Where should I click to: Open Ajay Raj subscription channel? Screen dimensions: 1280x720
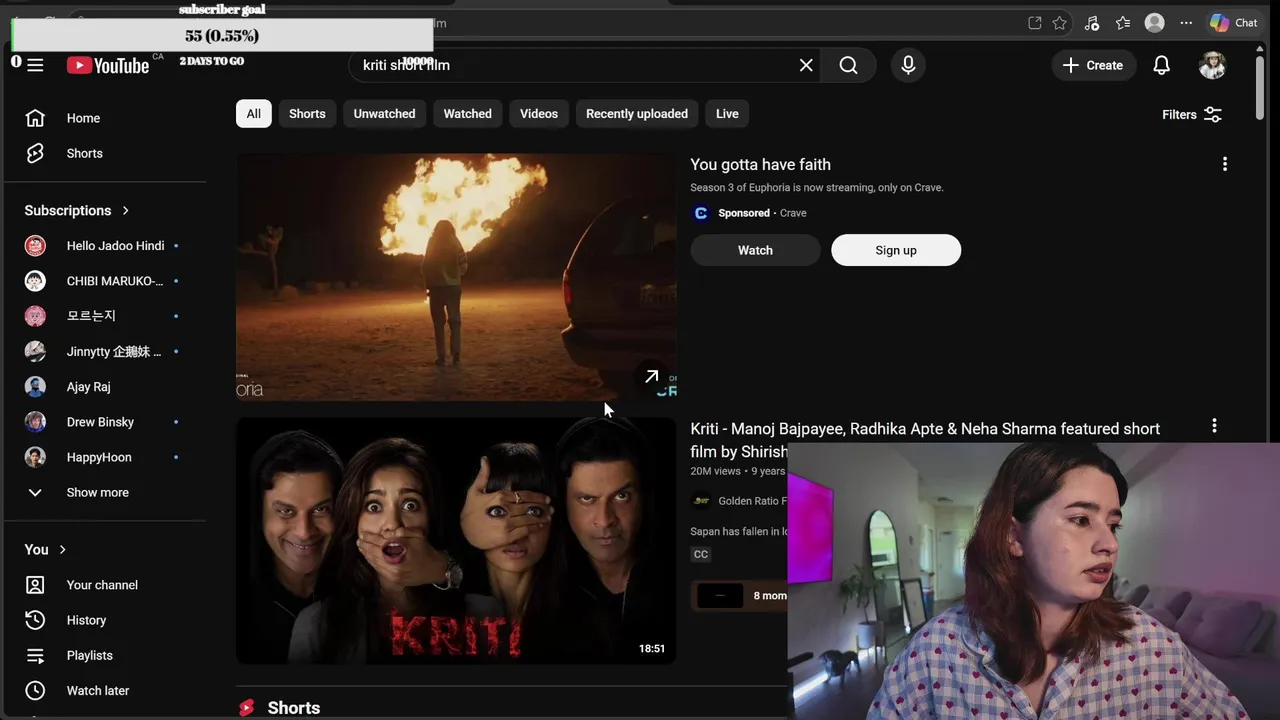[105, 387]
